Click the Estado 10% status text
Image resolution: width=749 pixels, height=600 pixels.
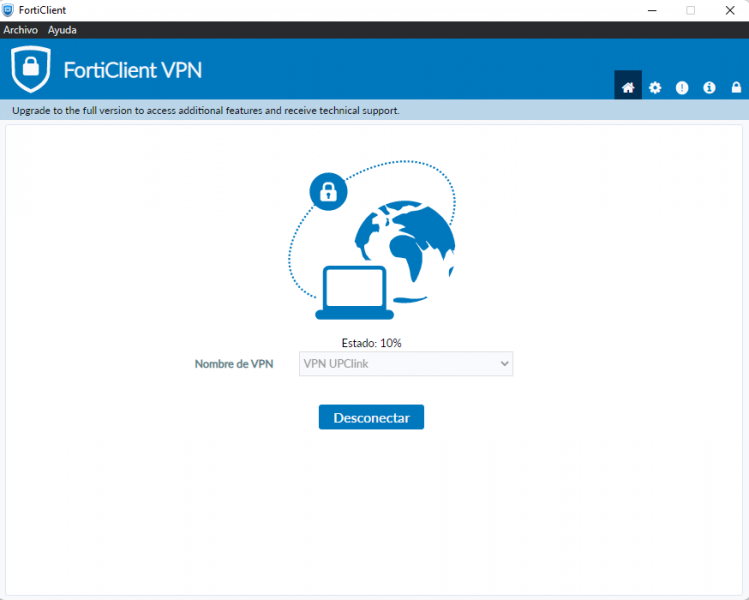pos(371,343)
